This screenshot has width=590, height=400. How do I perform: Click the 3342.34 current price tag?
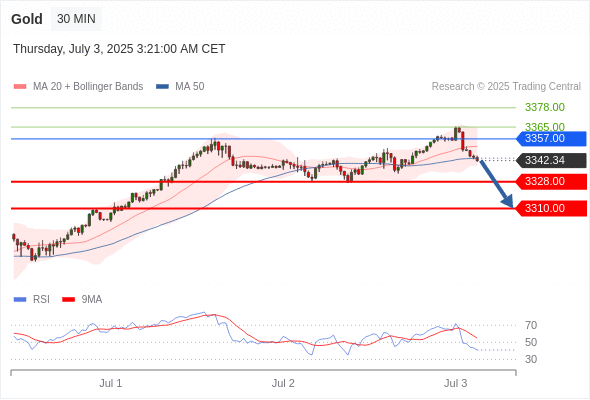tap(551, 160)
